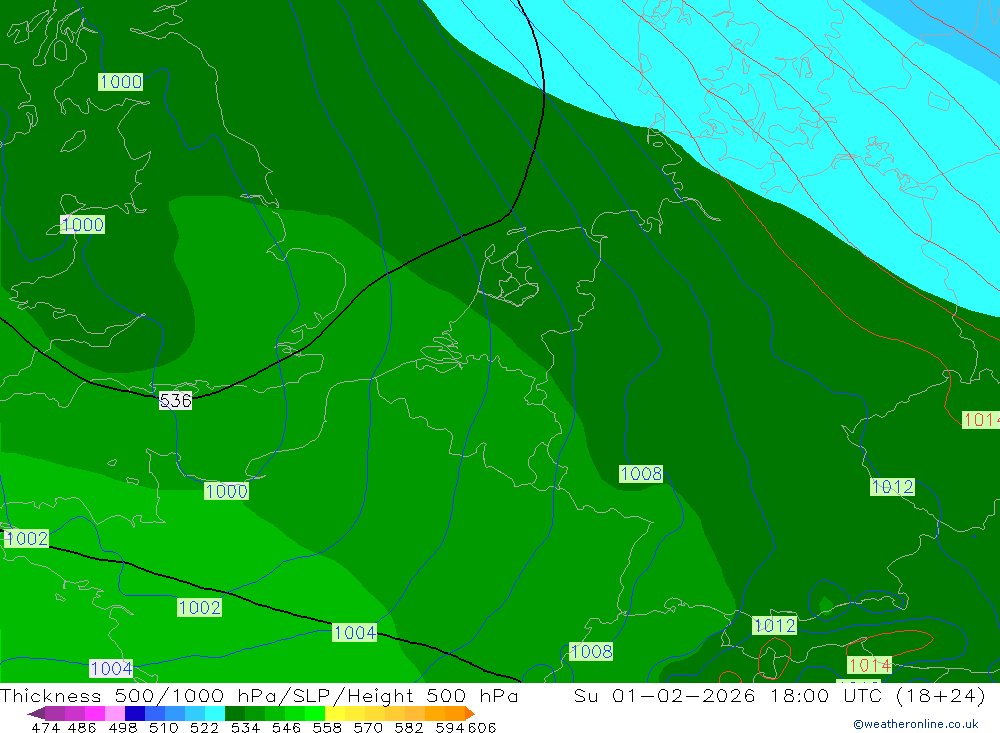Click the 606 legend value

[x=482, y=727]
